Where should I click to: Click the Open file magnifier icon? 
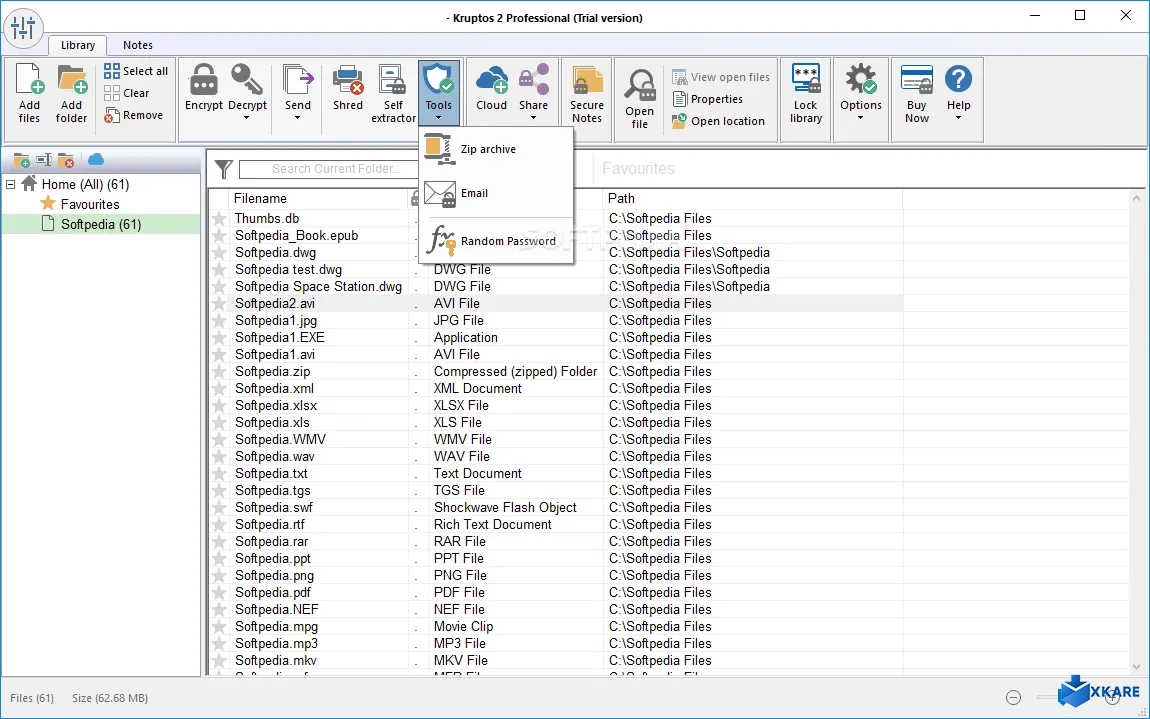pos(640,86)
